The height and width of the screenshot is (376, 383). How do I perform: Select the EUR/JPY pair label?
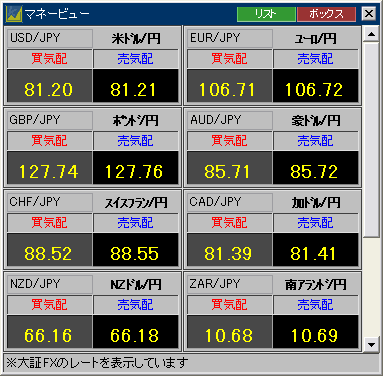[x=230, y=38]
